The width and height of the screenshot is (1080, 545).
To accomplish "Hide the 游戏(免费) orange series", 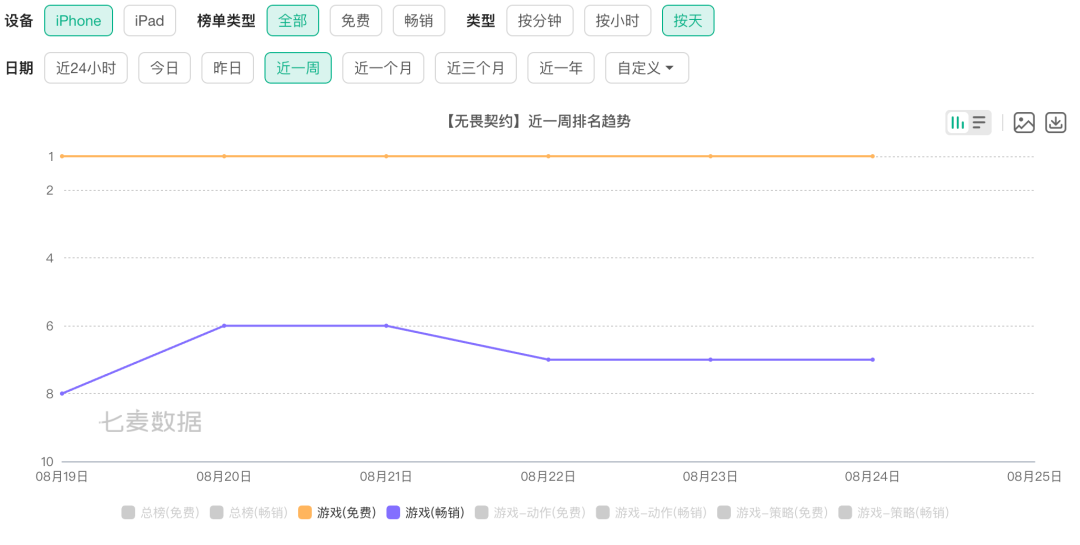I will 337,513.
